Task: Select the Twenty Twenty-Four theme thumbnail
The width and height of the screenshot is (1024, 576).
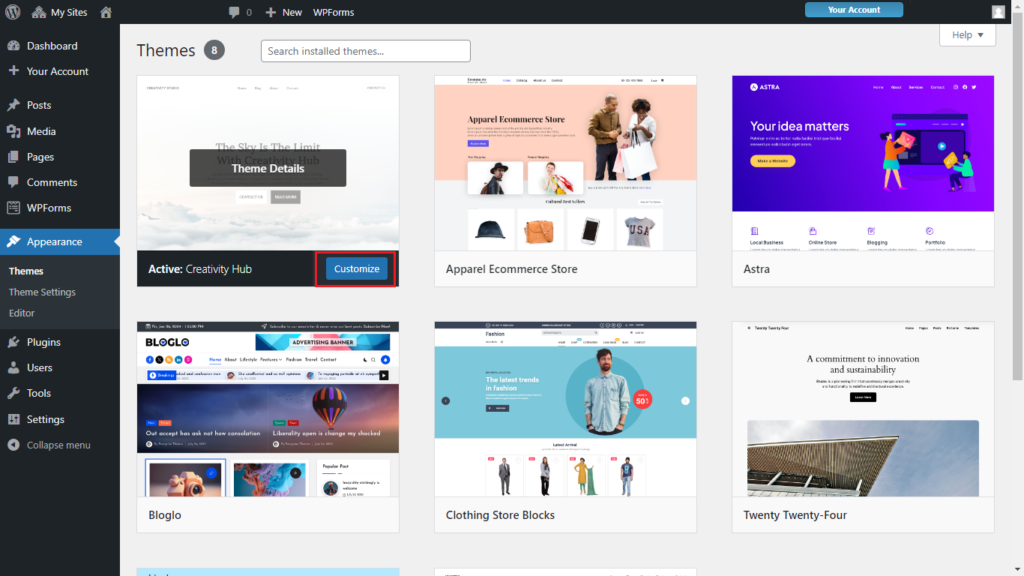Action: coord(862,410)
